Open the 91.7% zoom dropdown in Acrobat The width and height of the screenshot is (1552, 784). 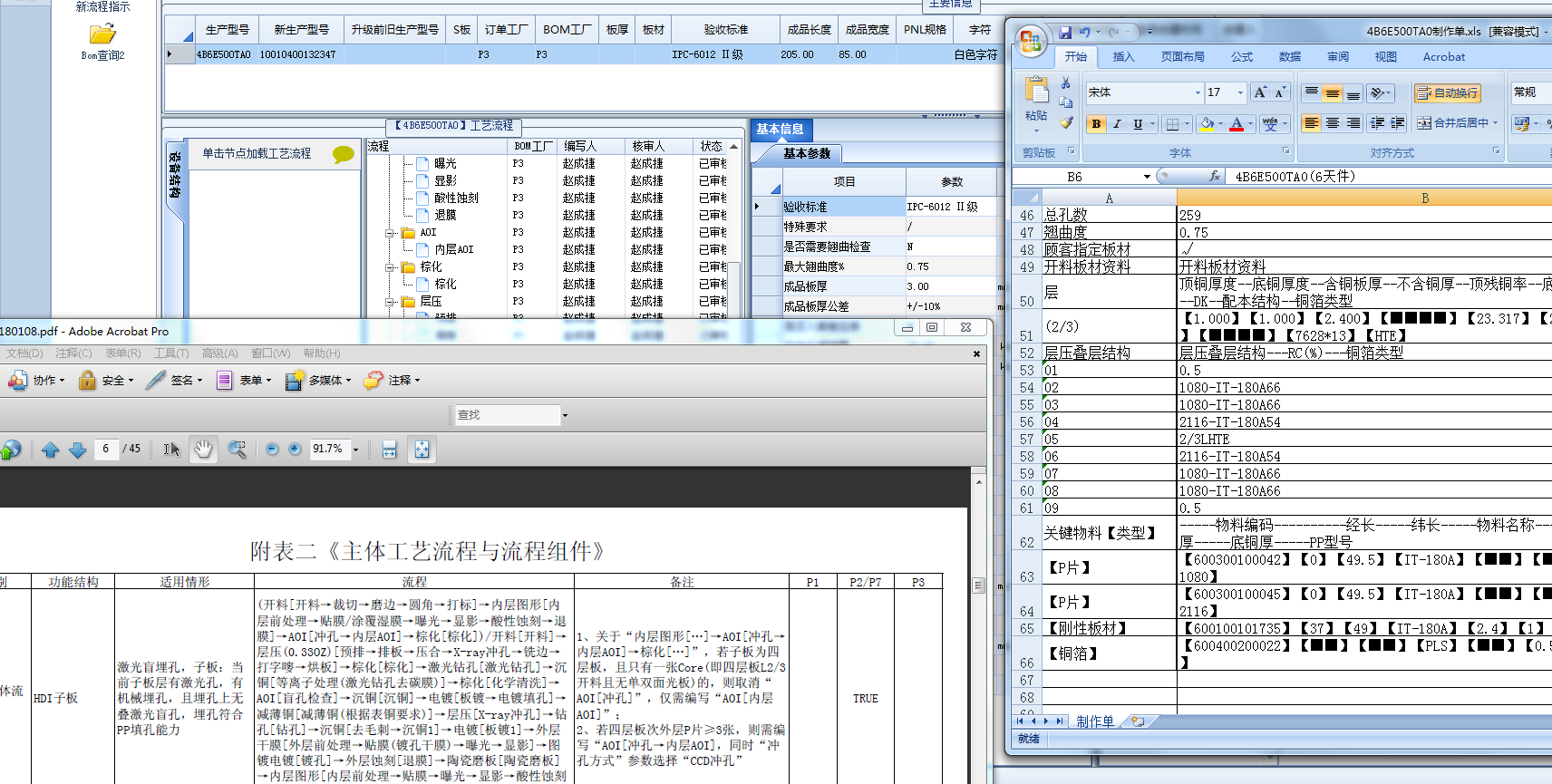[355, 450]
